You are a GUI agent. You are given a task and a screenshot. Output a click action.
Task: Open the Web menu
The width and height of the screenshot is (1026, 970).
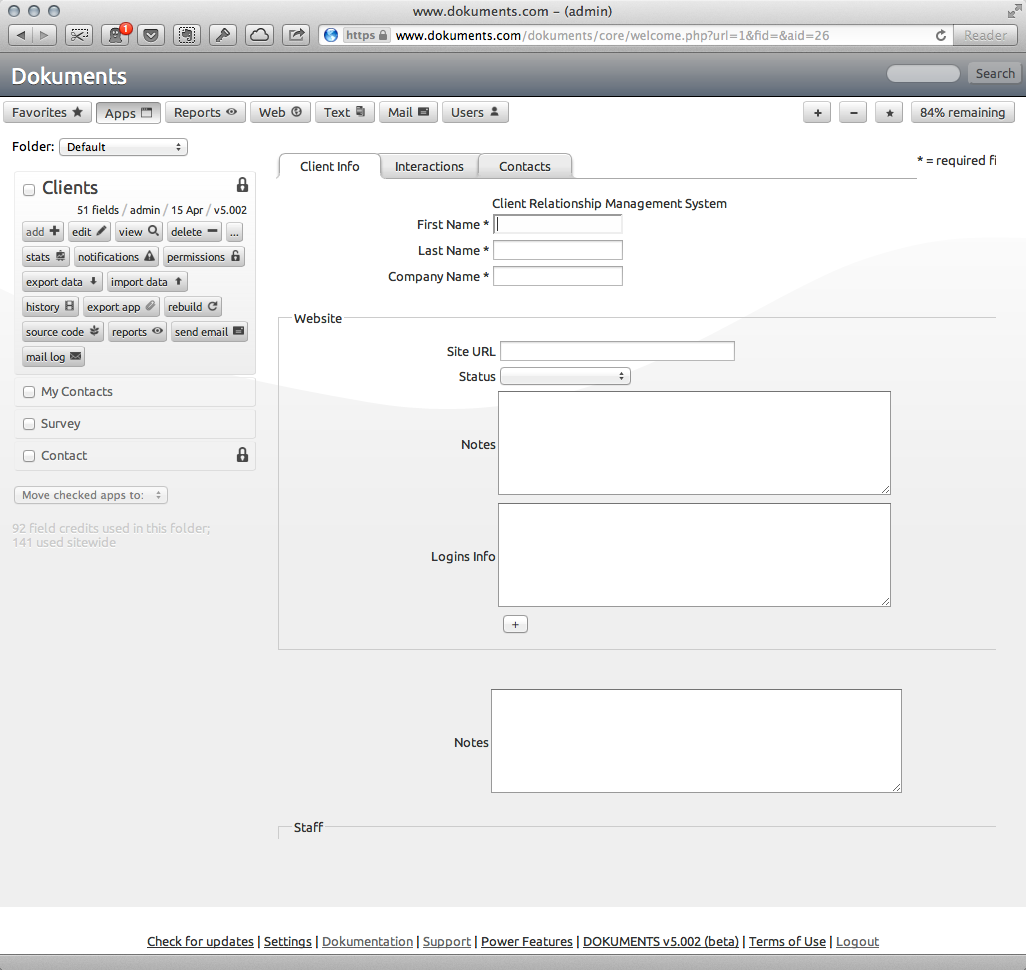pyautogui.click(x=280, y=112)
